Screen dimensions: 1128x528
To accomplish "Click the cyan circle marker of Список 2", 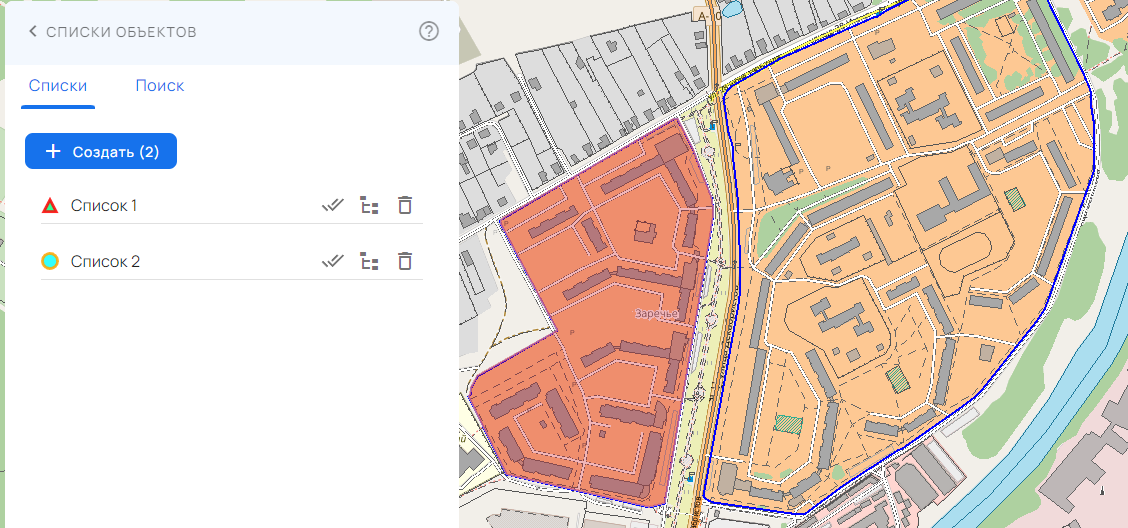I will [x=50, y=262].
